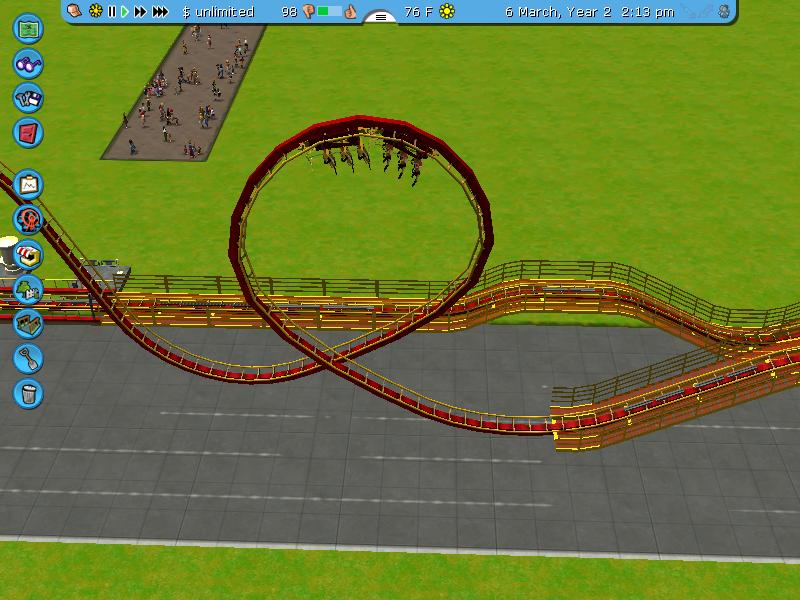Image resolution: width=800 pixels, height=600 pixels.
Task: Open the shops and stalls icon
Action: tap(28, 255)
